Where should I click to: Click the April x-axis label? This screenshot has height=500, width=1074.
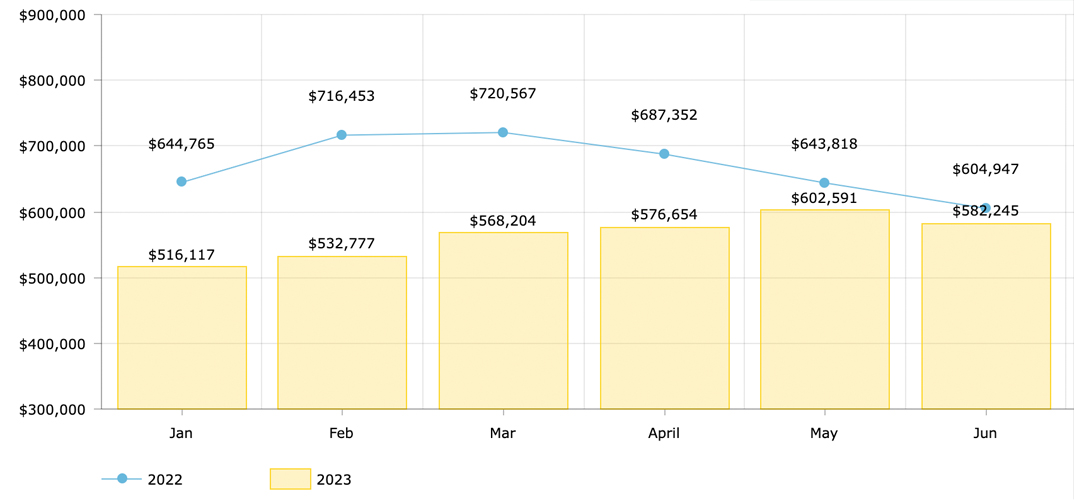click(x=664, y=433)
